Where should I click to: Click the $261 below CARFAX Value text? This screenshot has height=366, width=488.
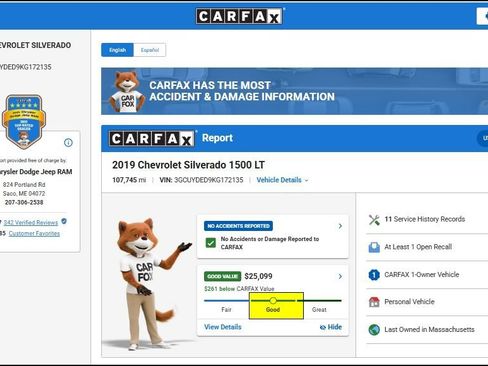pos(239,289)
